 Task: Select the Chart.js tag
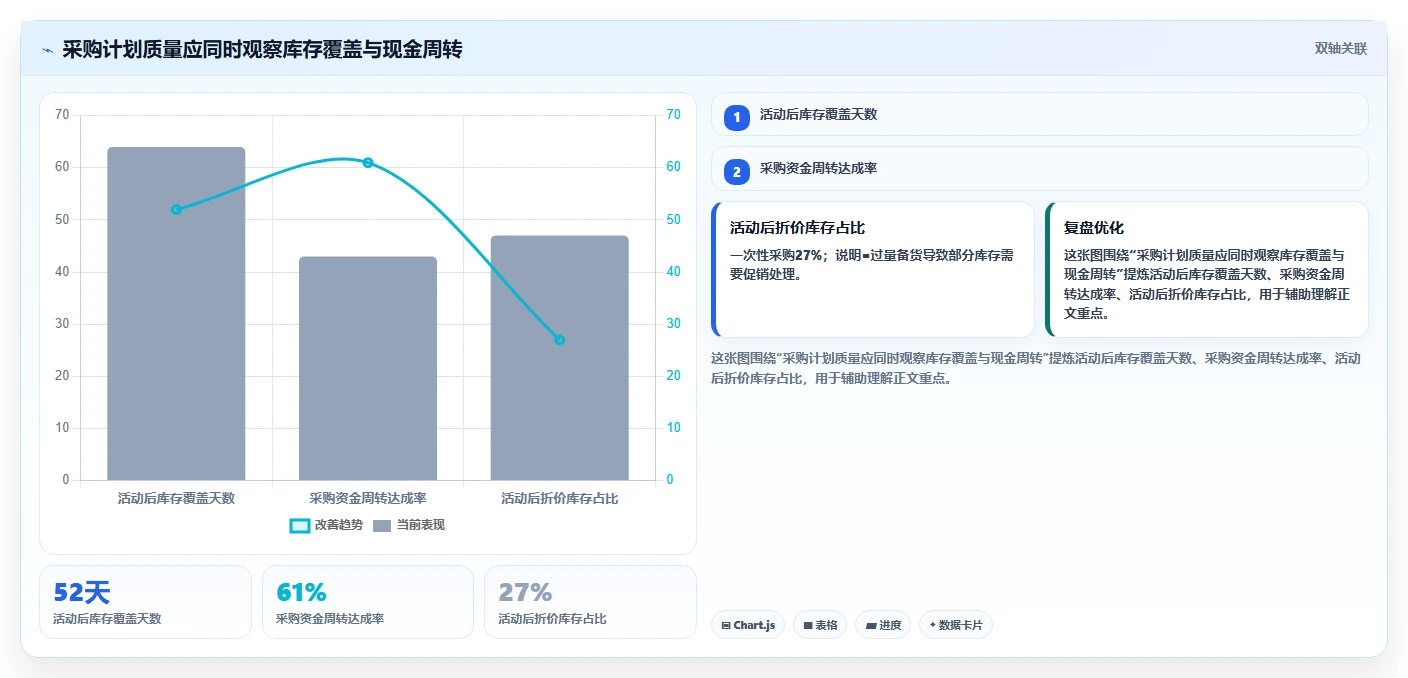coord(748,625)
